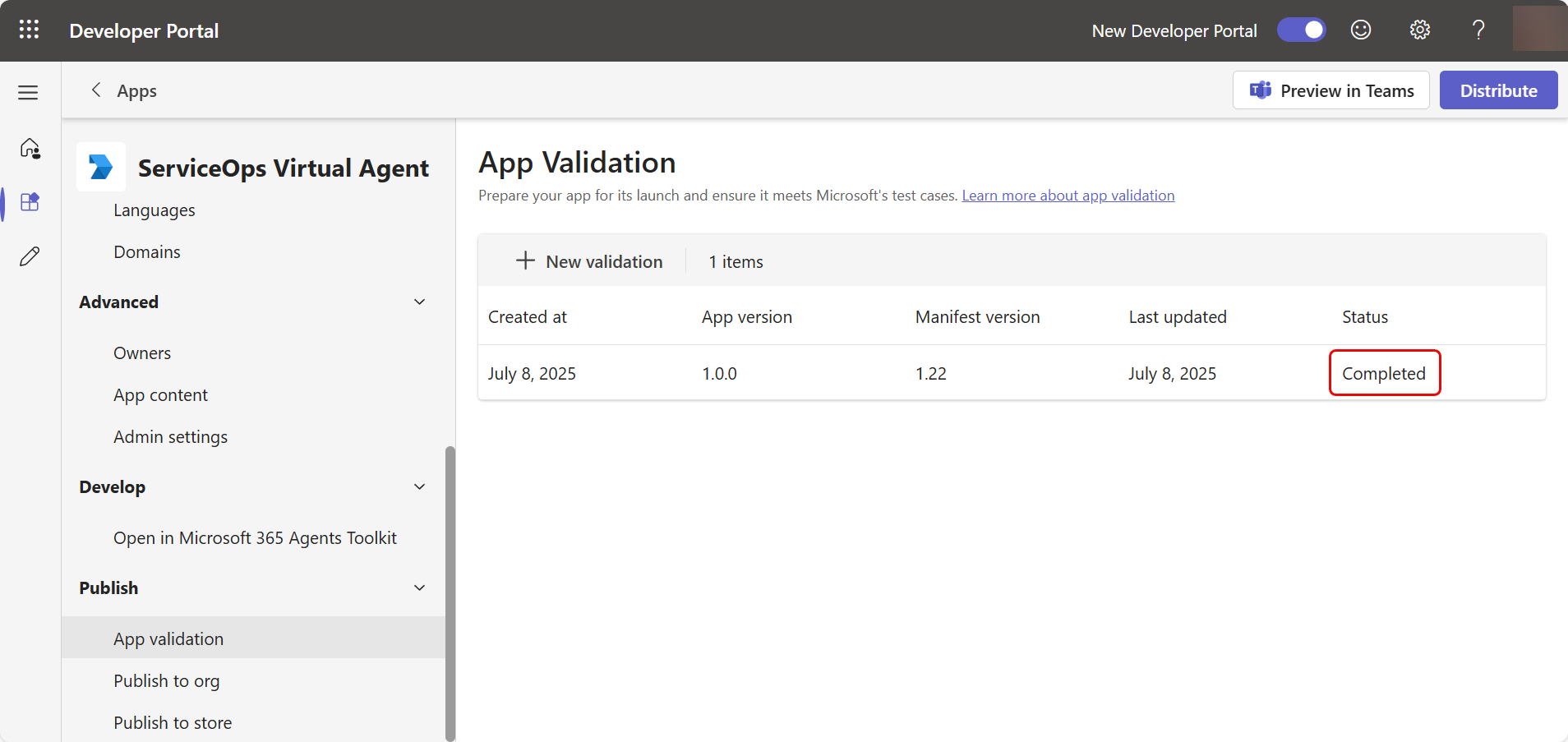The width and height of the screenshot is (1568, 742).
Task: Select Publish to org menu item
Action: tap(167, 681)
